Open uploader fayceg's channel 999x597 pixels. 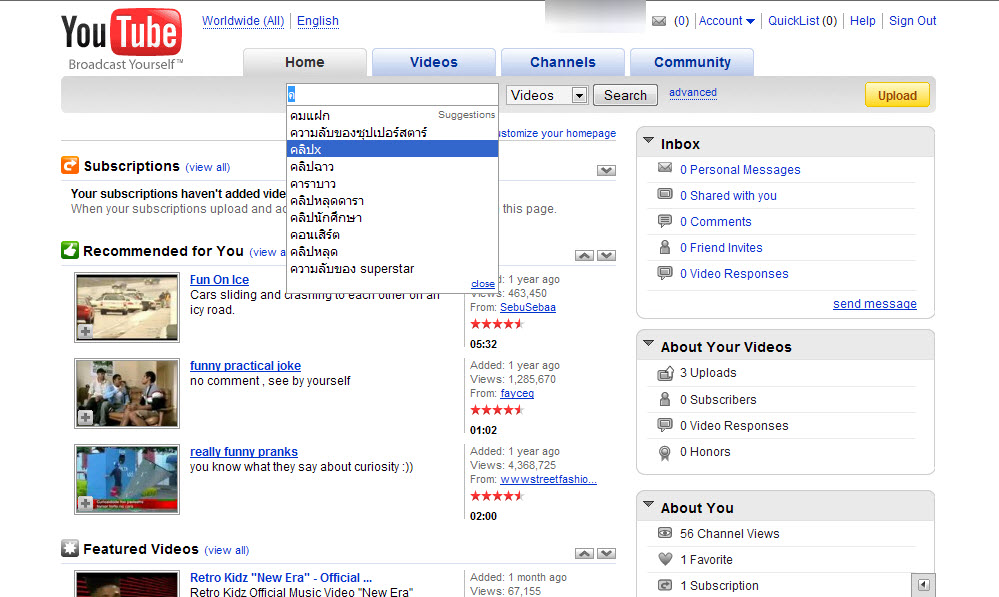point(517,393)
